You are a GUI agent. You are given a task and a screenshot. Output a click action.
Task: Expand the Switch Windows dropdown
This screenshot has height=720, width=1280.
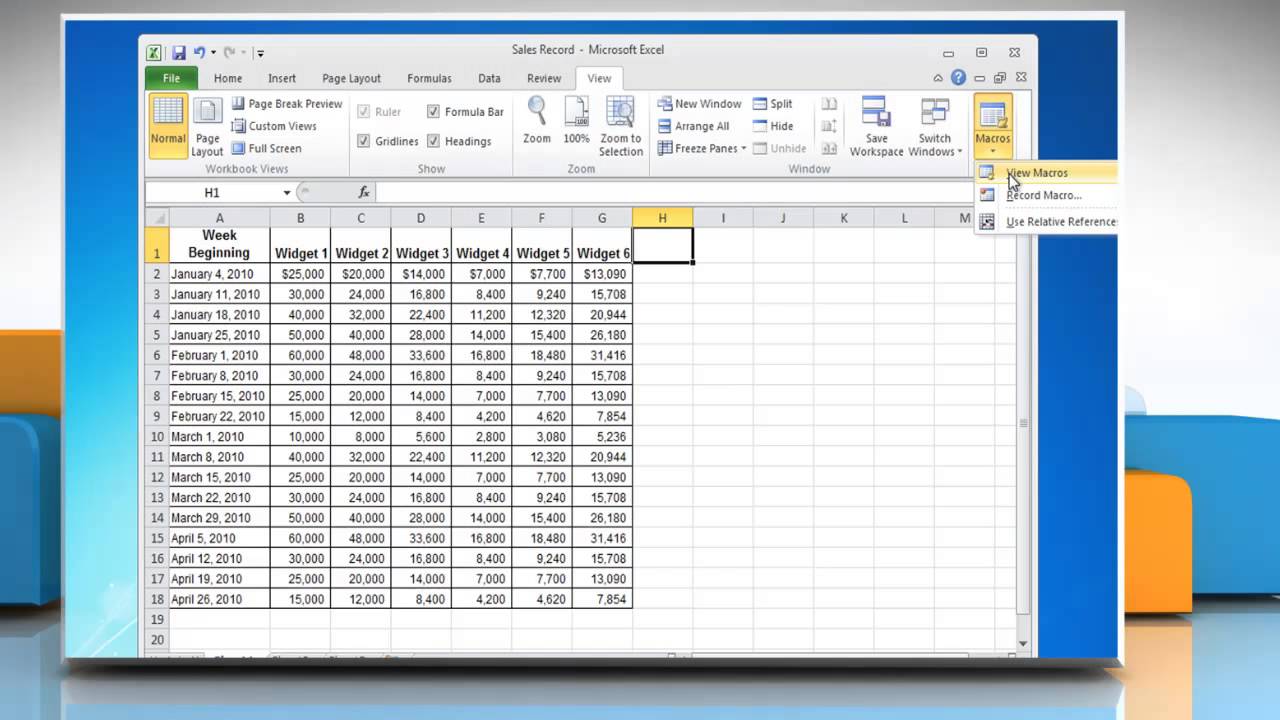tap(935, 126)
